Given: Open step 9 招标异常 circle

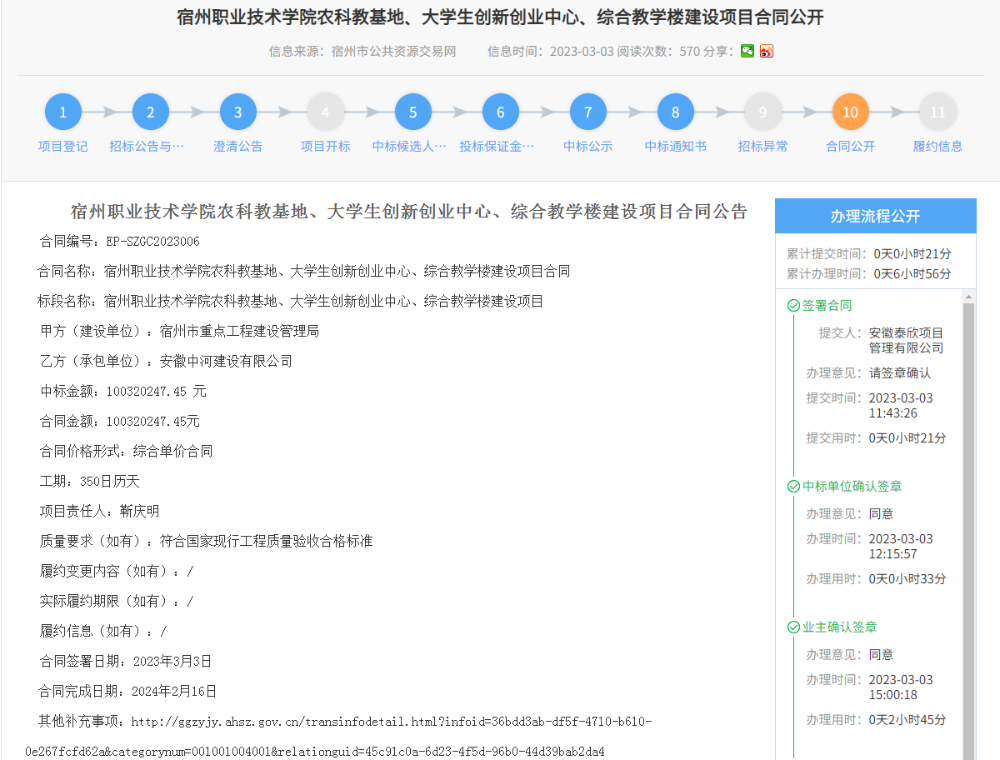Looking at the screenshot, I should tap(763, 112).
